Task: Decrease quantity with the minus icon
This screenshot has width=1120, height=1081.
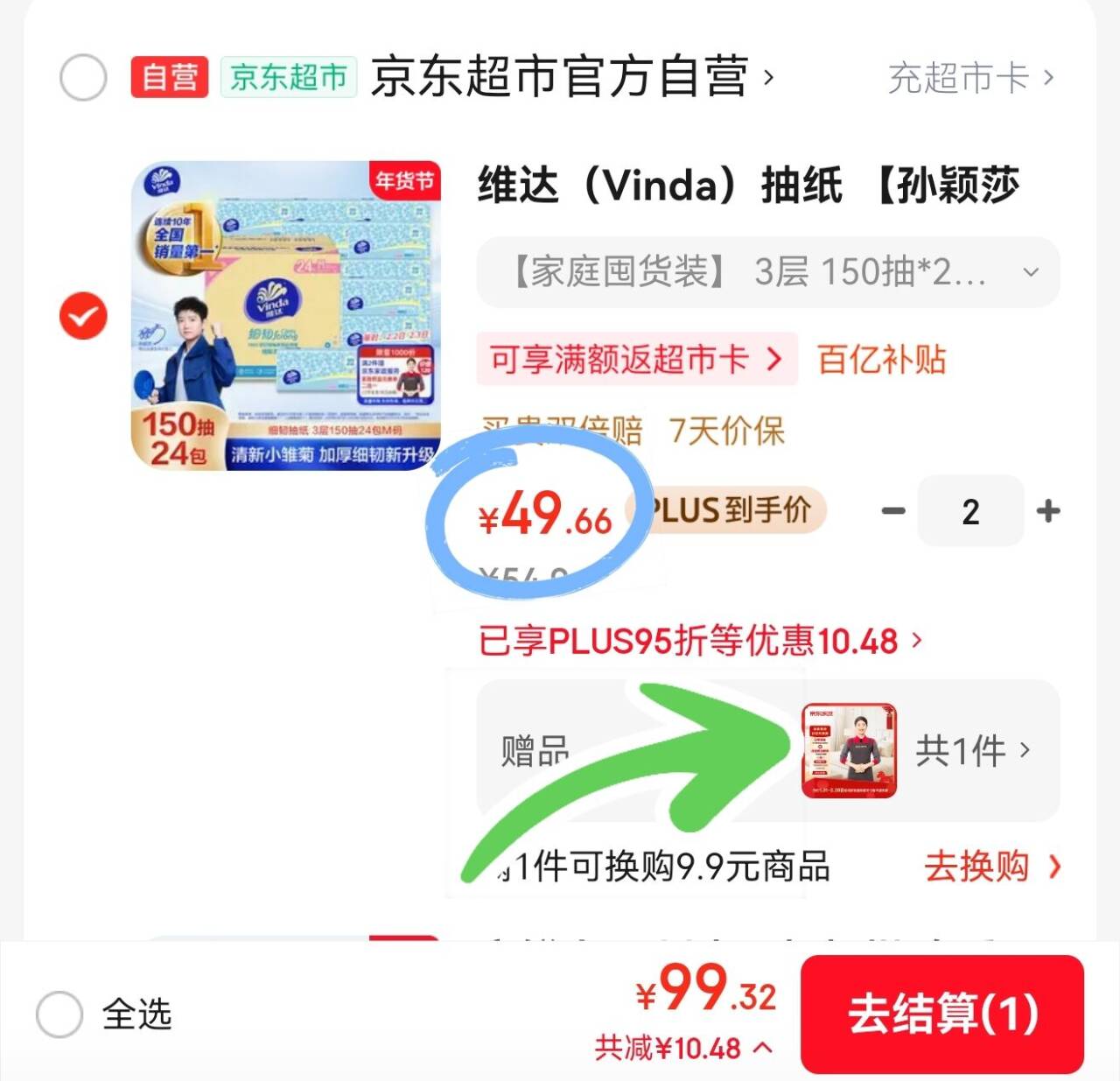Action: tap(893, 511)
